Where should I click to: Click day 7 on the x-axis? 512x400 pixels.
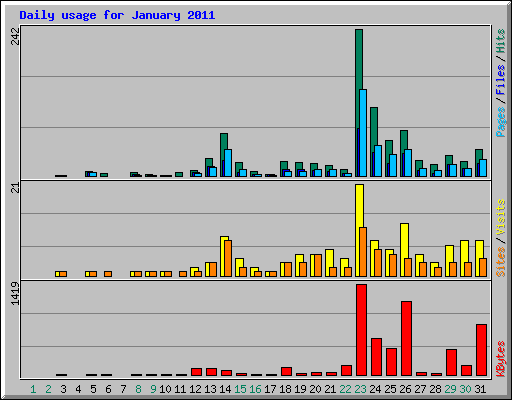123,389
